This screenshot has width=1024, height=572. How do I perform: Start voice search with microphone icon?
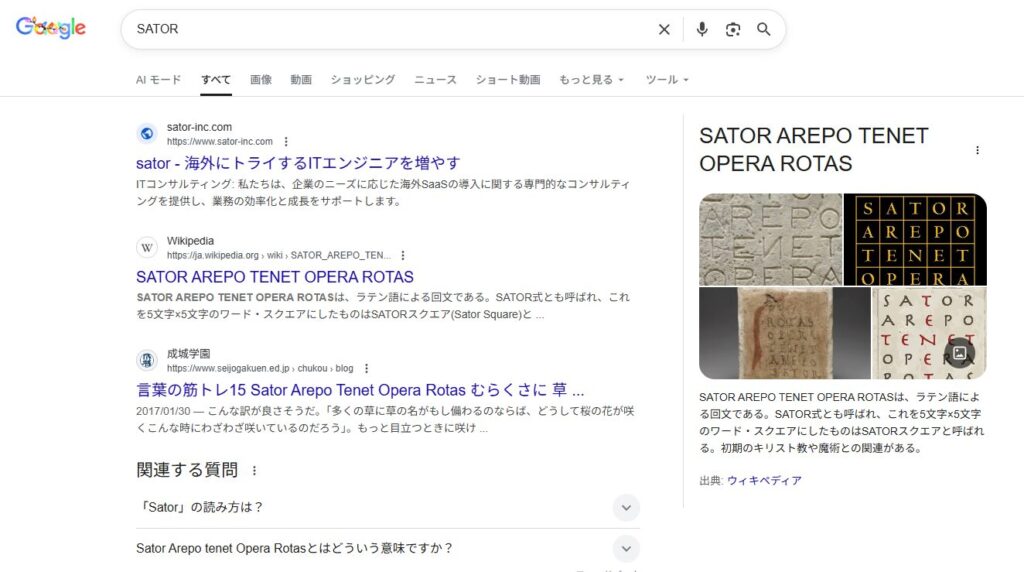pos(702,30)
